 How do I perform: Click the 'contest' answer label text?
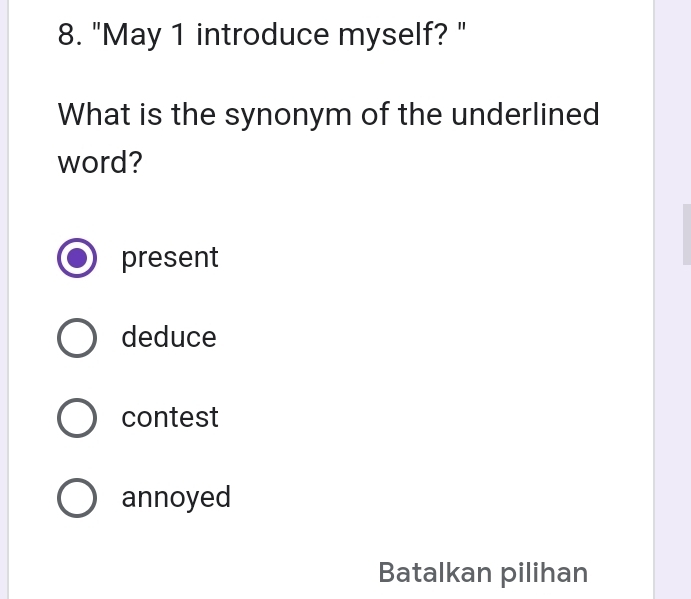click(169, 418)
